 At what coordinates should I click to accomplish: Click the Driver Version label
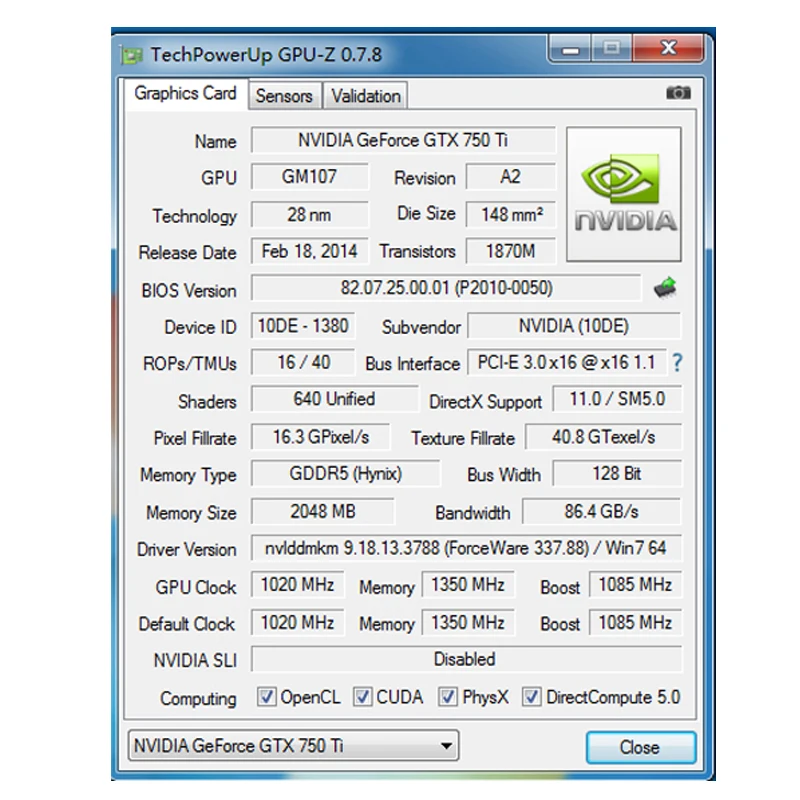pos(186,549)
